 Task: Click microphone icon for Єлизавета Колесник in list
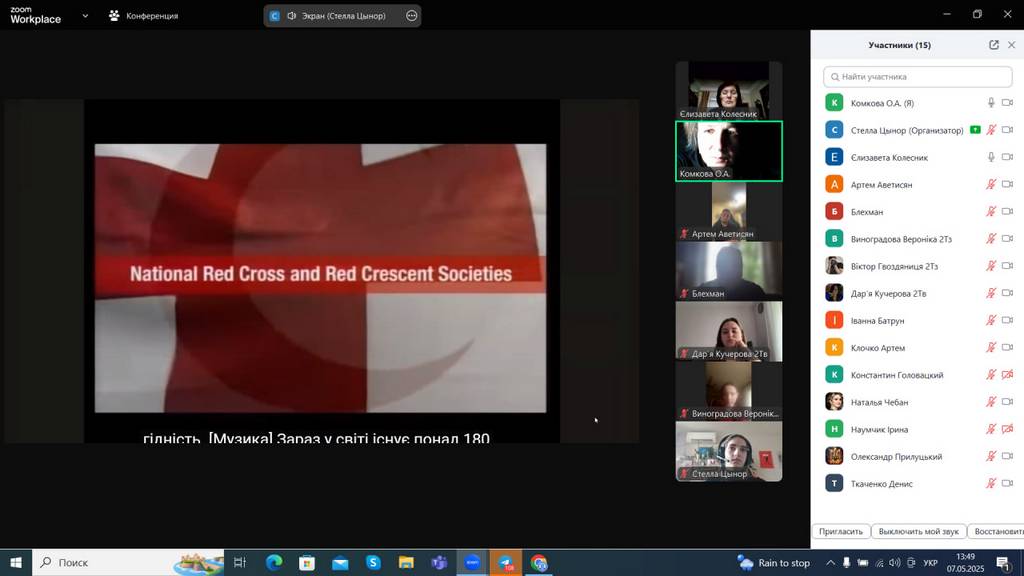tap(991, 157)
